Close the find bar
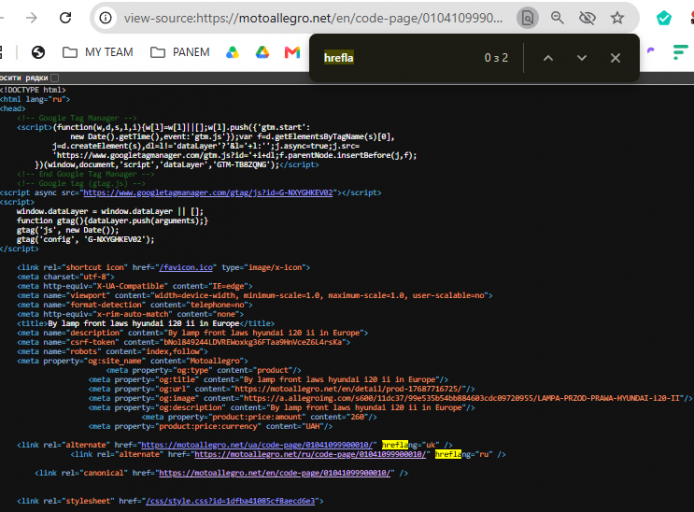The width and height of the screenshot is (694, 512). point(615,58)
